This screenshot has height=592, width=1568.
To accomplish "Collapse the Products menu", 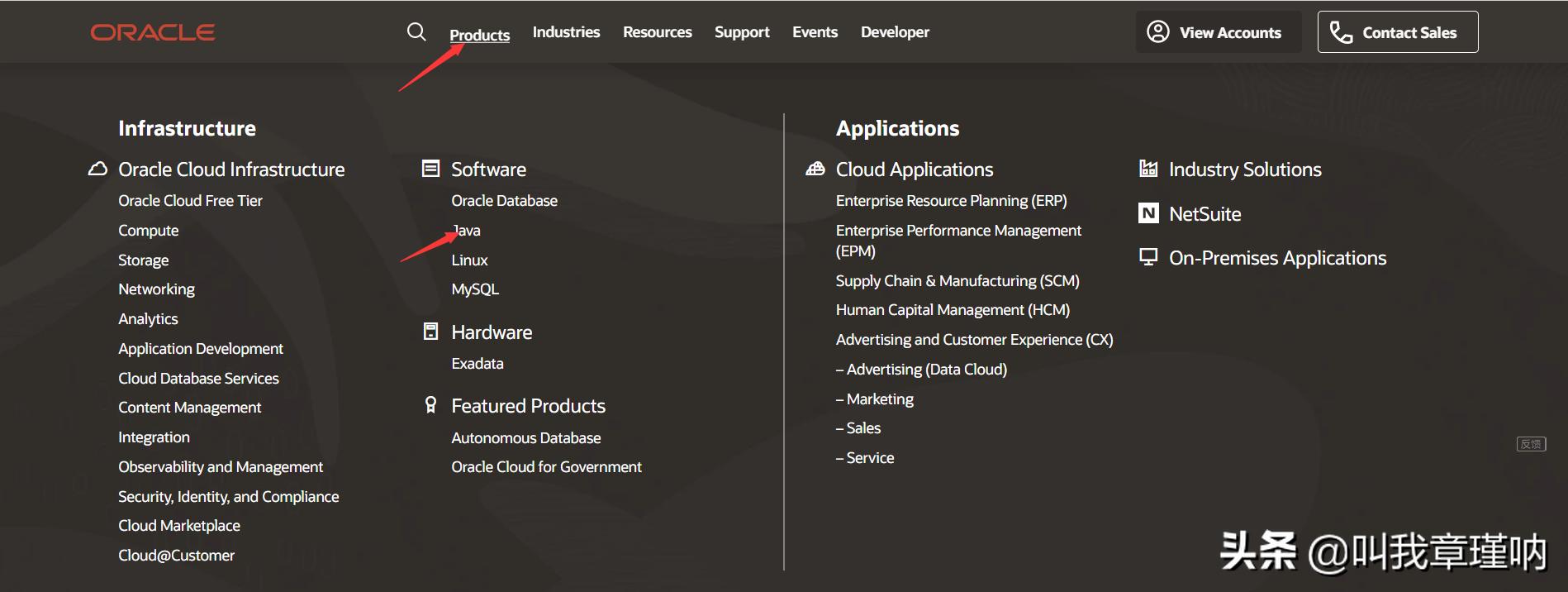I will click(479, 35).
